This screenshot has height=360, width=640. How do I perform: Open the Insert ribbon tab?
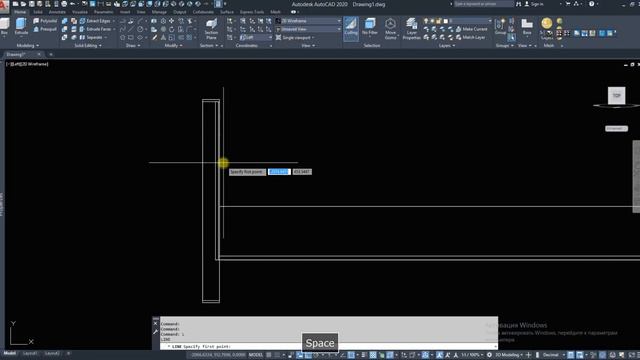125,12
